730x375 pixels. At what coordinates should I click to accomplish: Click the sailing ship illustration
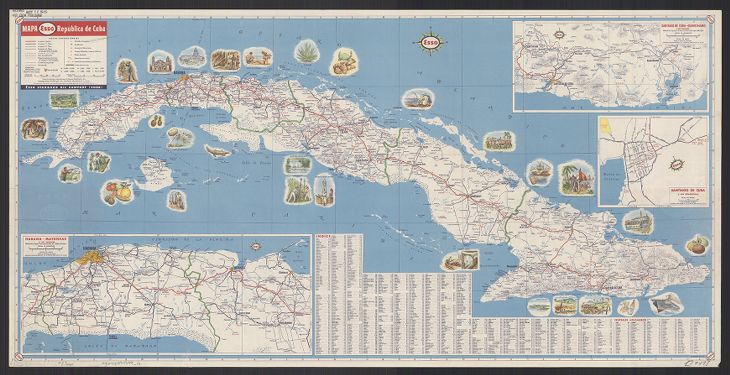[540, 172]
